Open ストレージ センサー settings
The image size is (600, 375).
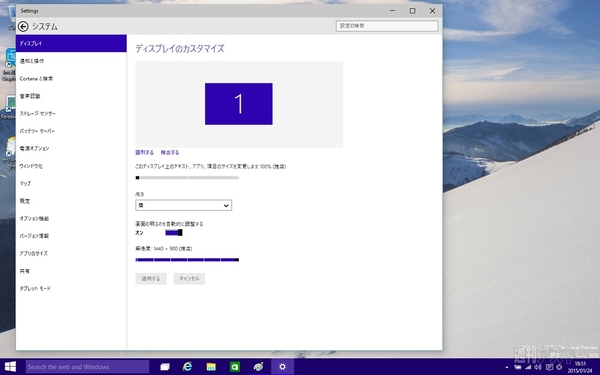click(x=71, y=114)
